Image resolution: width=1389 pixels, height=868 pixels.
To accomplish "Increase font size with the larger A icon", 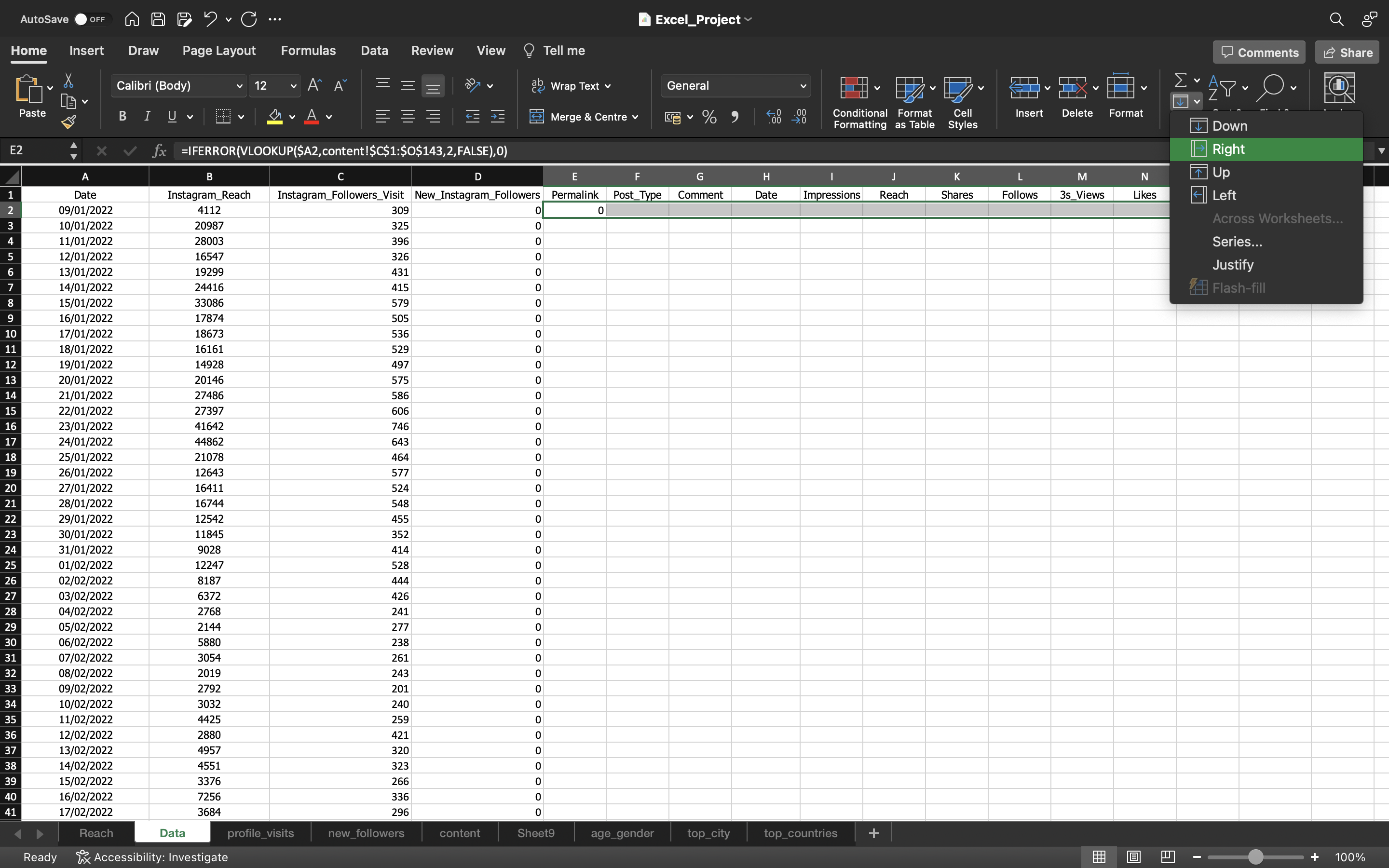I will tap(314, 85).
